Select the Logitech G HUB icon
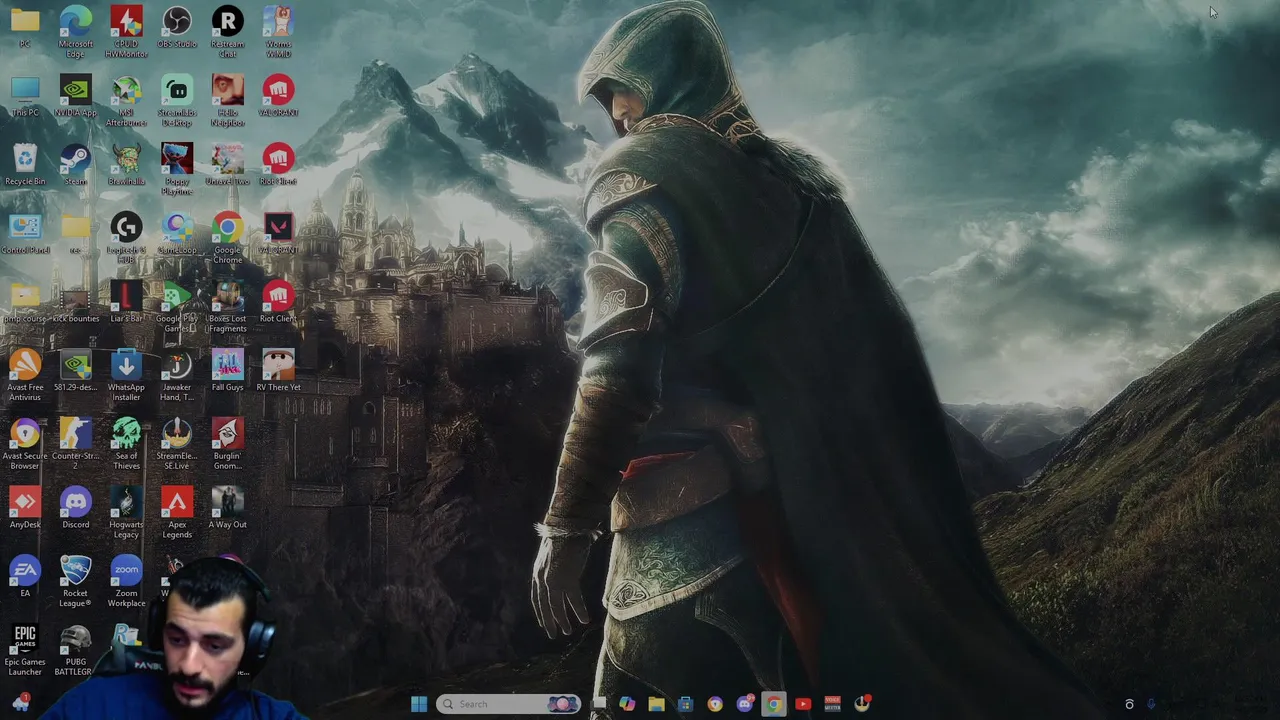This screenshot has height=720, width=1280. click(126, 238)
